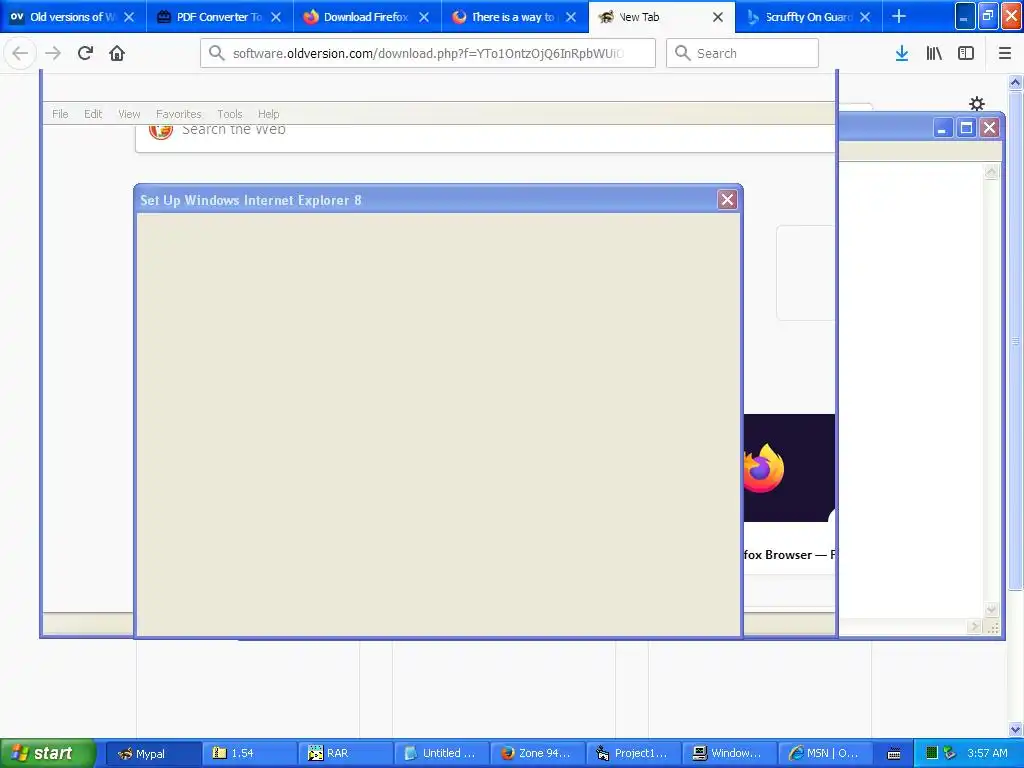Open the File menu in Internet Explorer window

pos(60,114)
